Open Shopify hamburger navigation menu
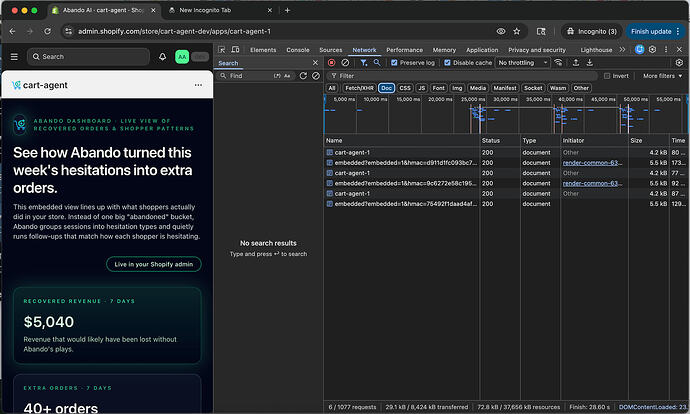690x414 pixels. [x=14, y=57]
